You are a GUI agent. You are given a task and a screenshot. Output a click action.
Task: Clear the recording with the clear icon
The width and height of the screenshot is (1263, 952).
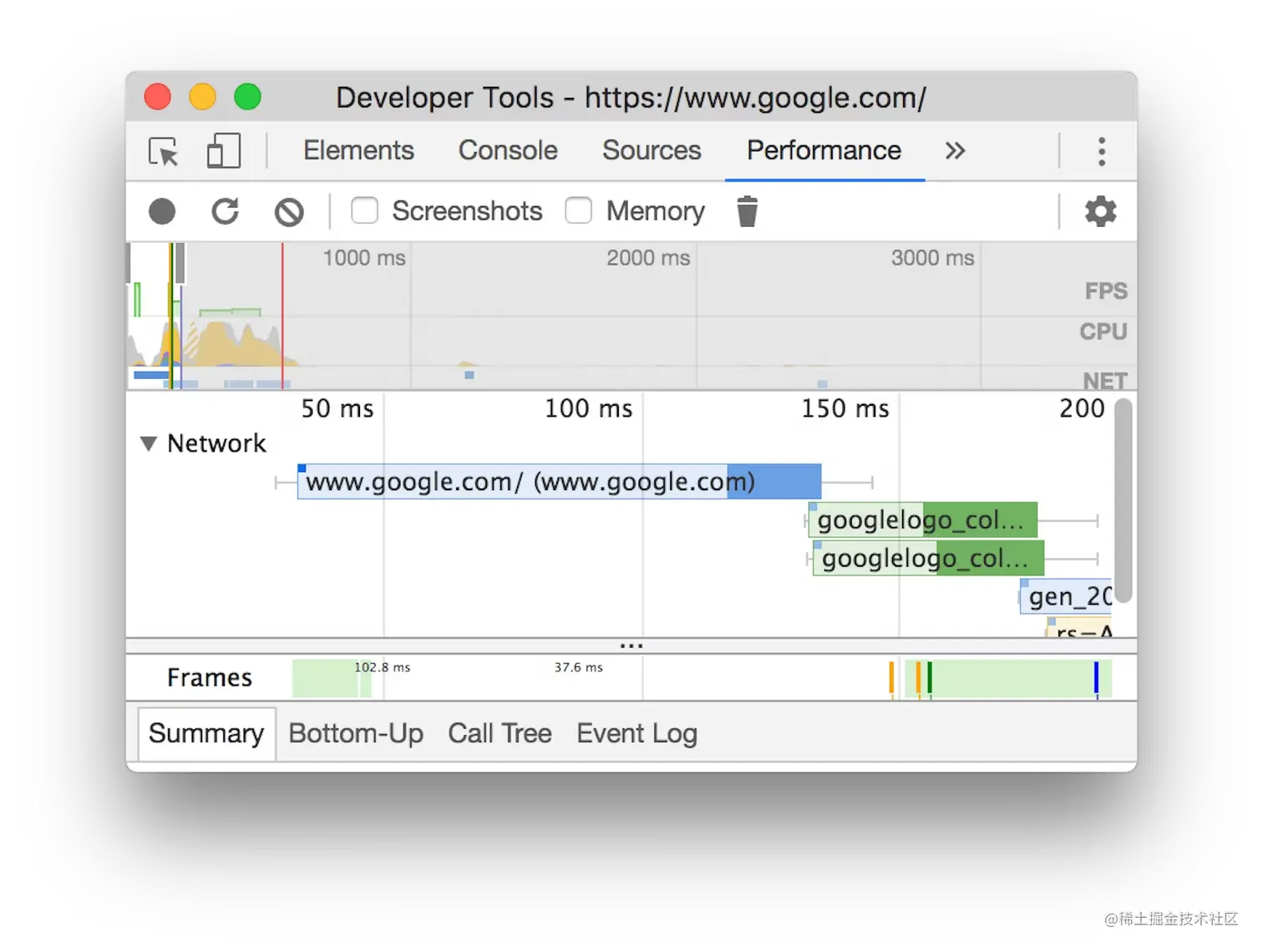[x=289, y=212]
